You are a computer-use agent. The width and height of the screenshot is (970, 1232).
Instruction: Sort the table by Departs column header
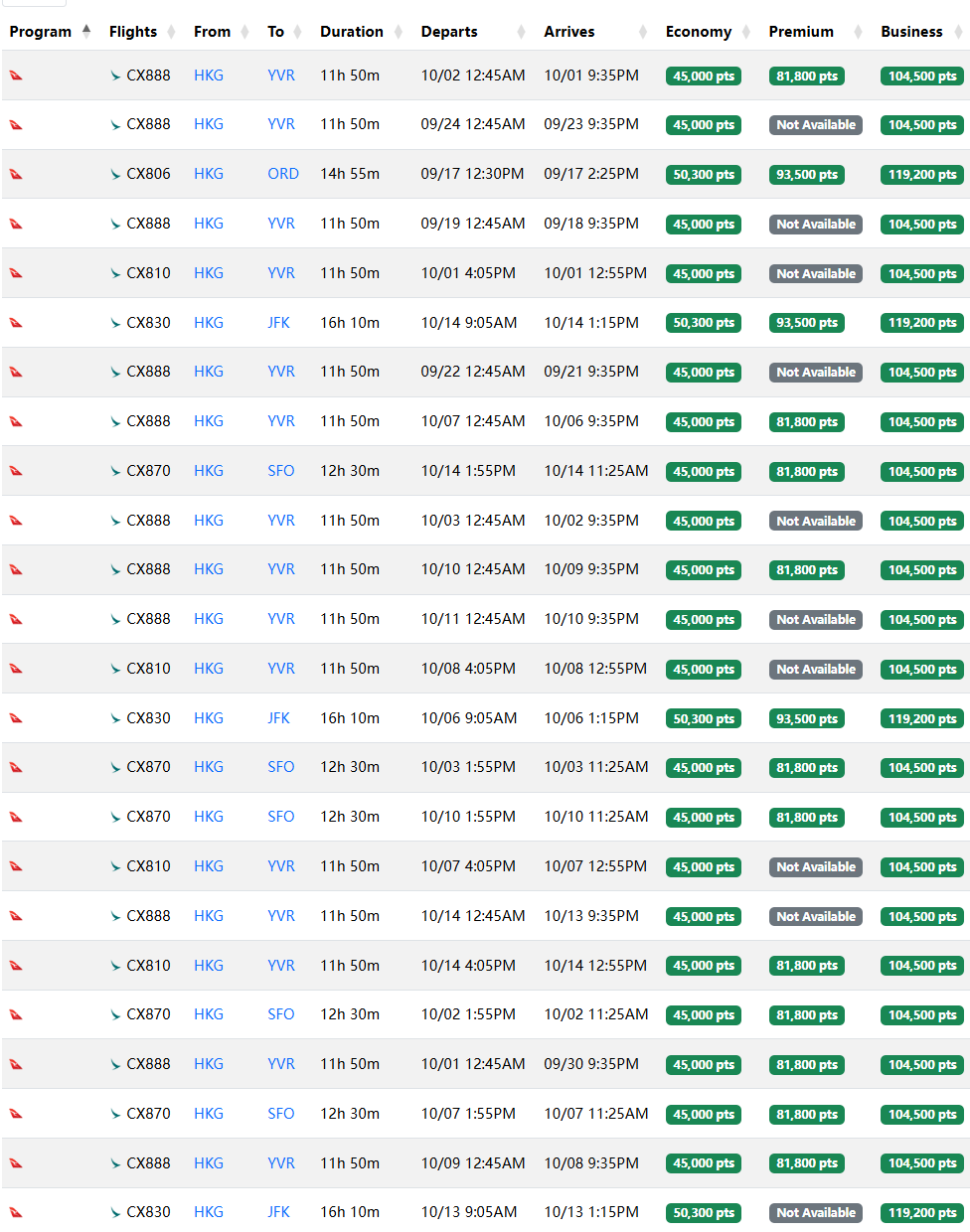point(449,32)
